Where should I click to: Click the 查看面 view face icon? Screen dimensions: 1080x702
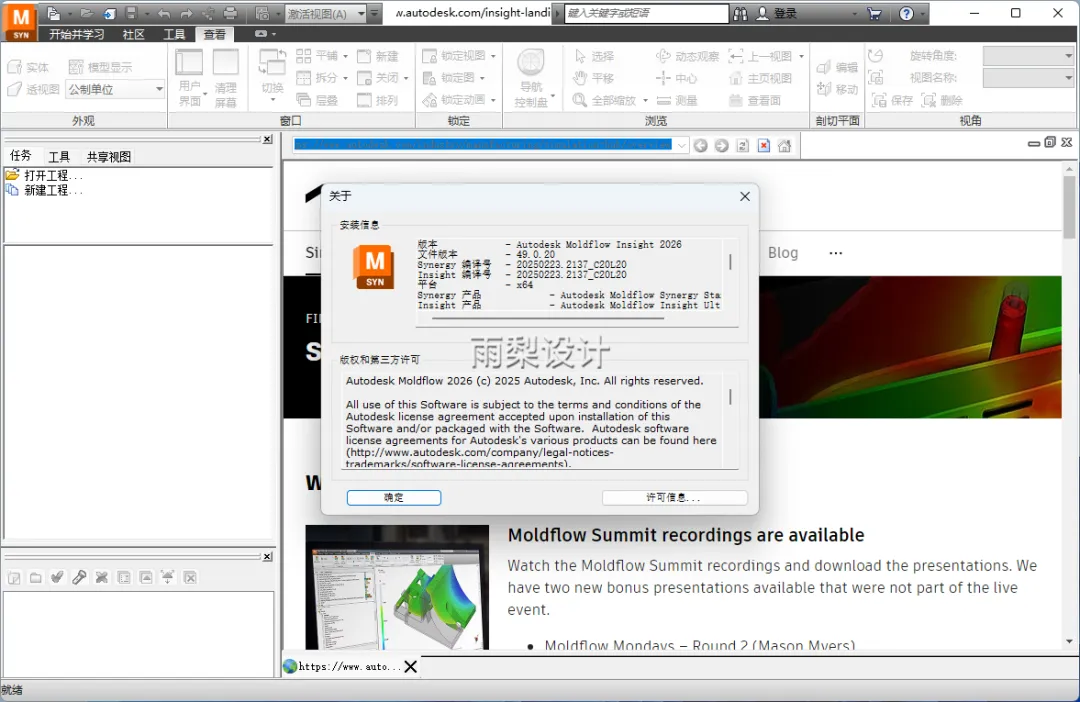point(754,100)
